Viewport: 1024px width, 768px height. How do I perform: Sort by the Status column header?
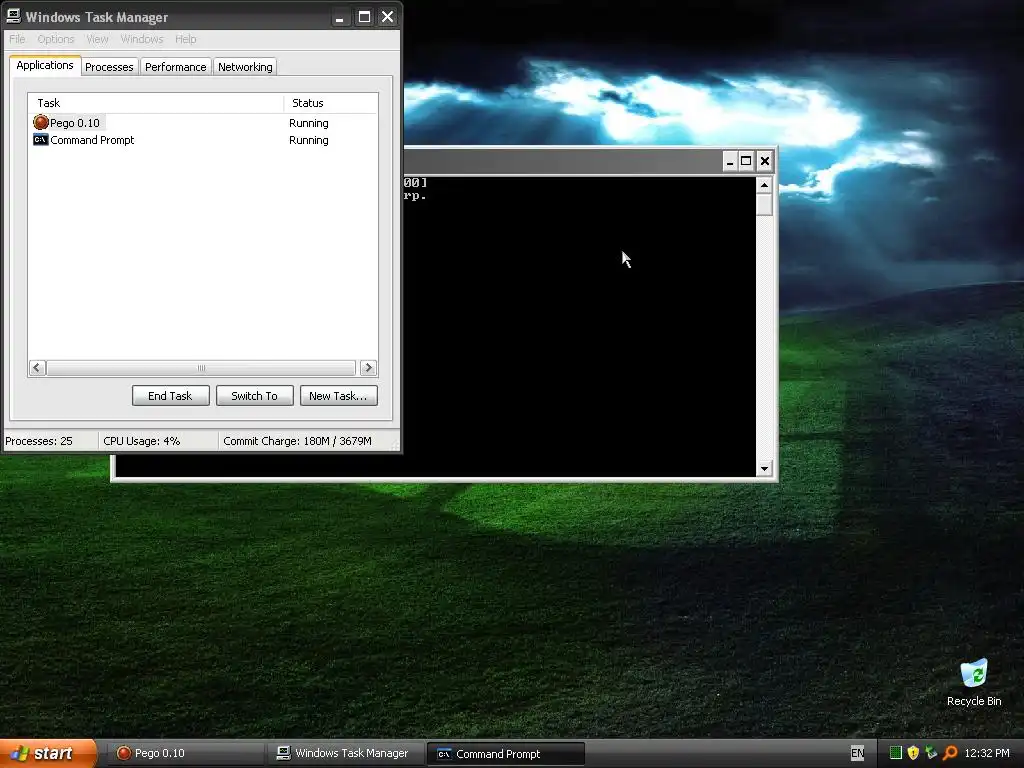pyautogui.click(x=330, y=103)
